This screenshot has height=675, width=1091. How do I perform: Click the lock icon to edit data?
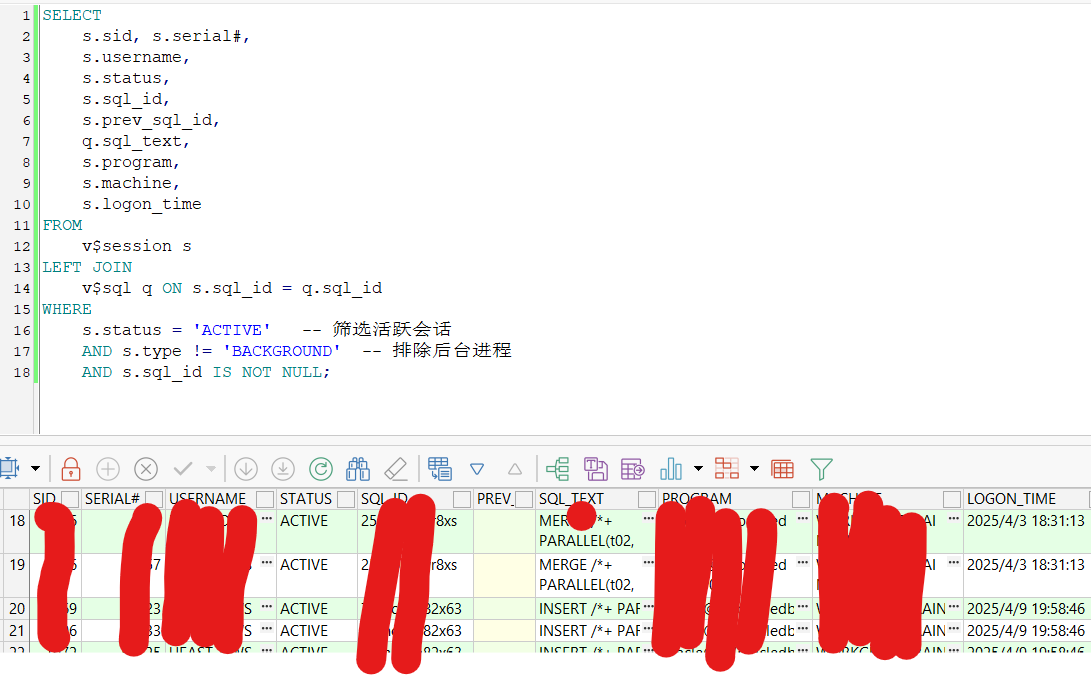70,468
